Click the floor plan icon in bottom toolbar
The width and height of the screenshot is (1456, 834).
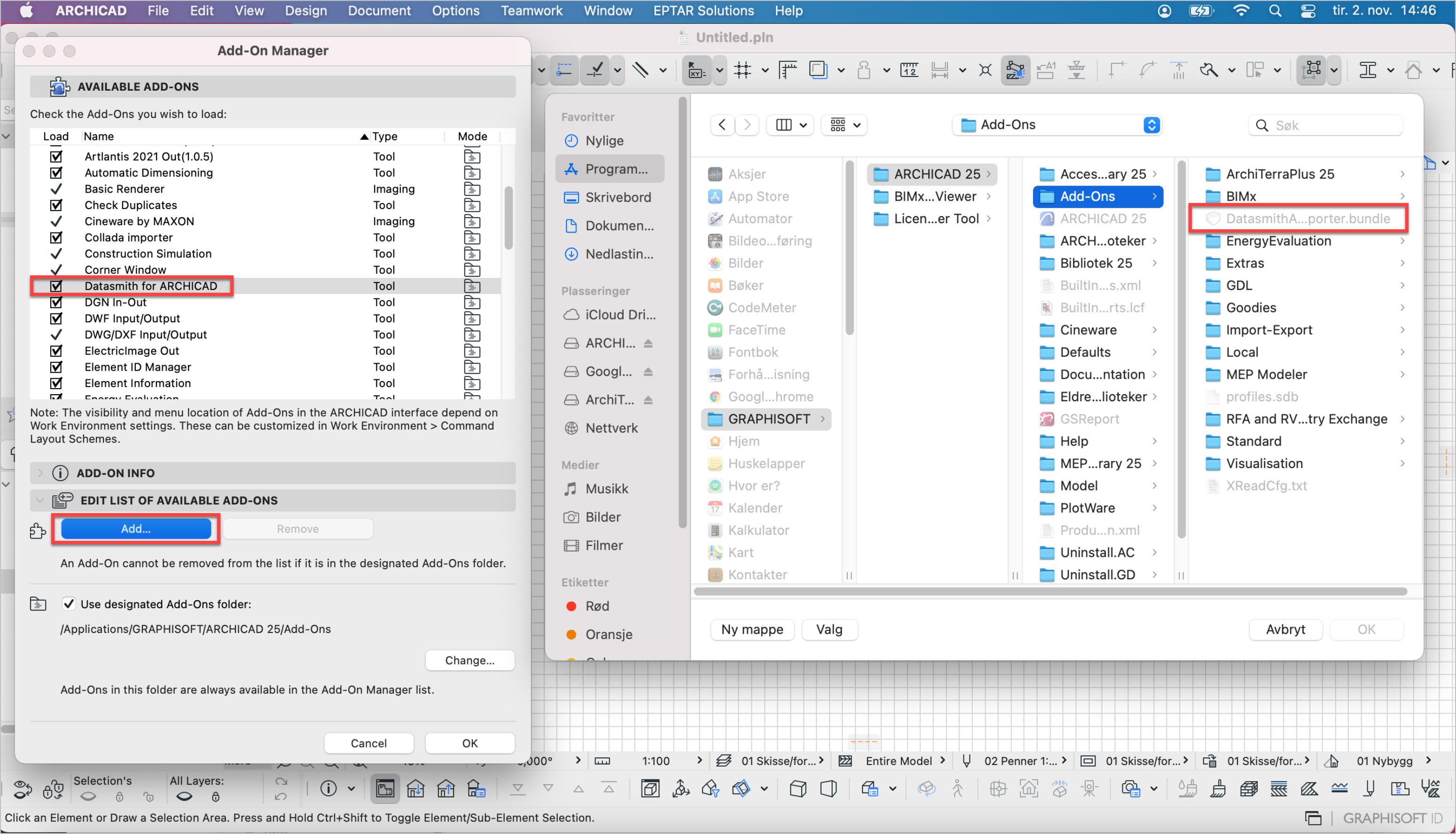pyautogui.click(x=384, y=789)
